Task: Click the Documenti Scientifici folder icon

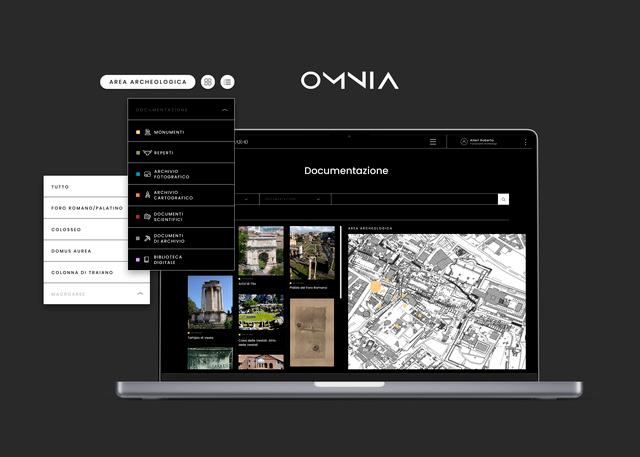Action: [x=148, y=216]
